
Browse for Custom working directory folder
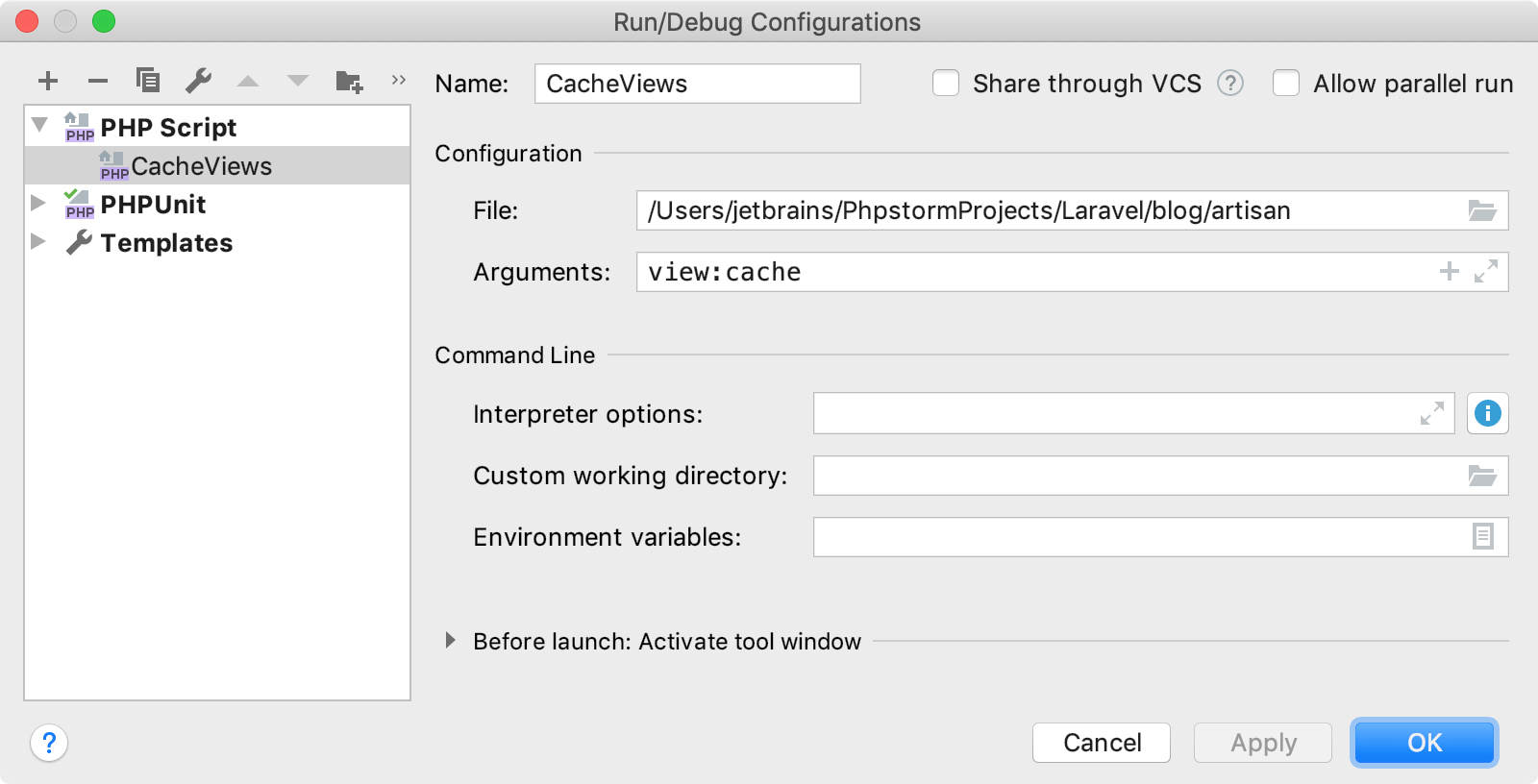[x=1482, y=476]
